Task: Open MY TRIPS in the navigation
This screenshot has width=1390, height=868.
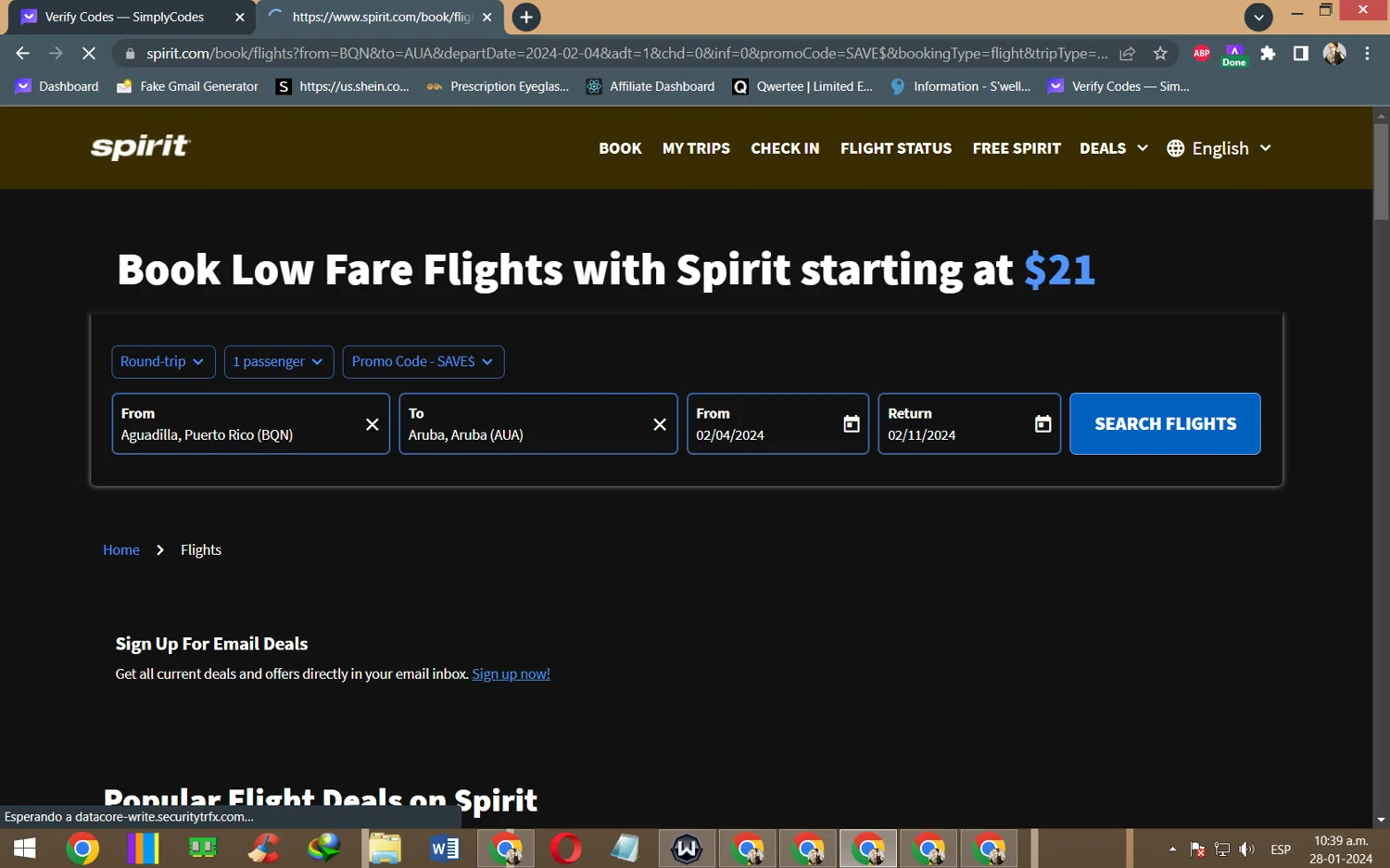Action: pyautogui.click(x=696, y=148)
